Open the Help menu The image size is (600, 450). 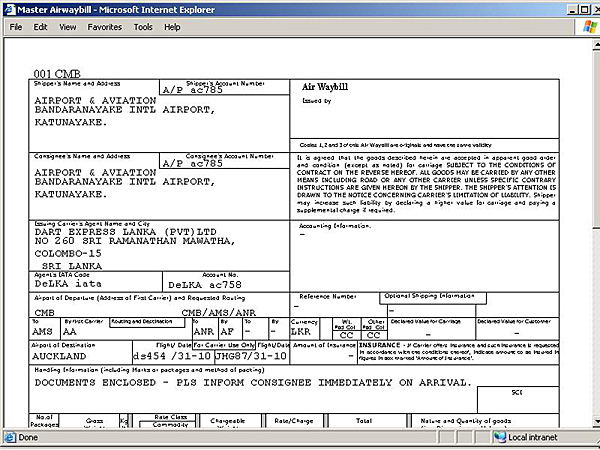pyautogui.click(x=172, y=27)
